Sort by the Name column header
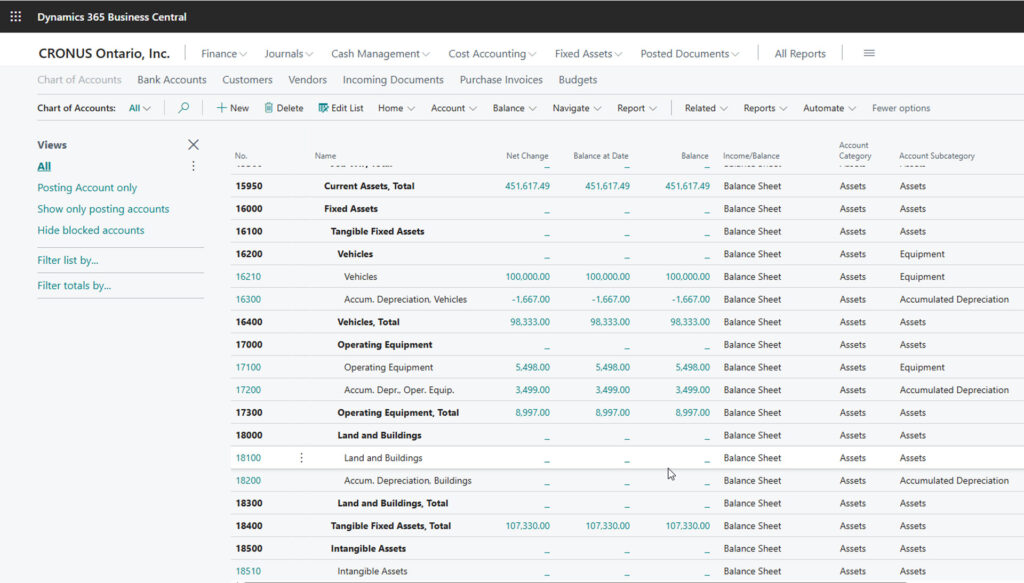The image size is (1024, 583). point(325,155)
